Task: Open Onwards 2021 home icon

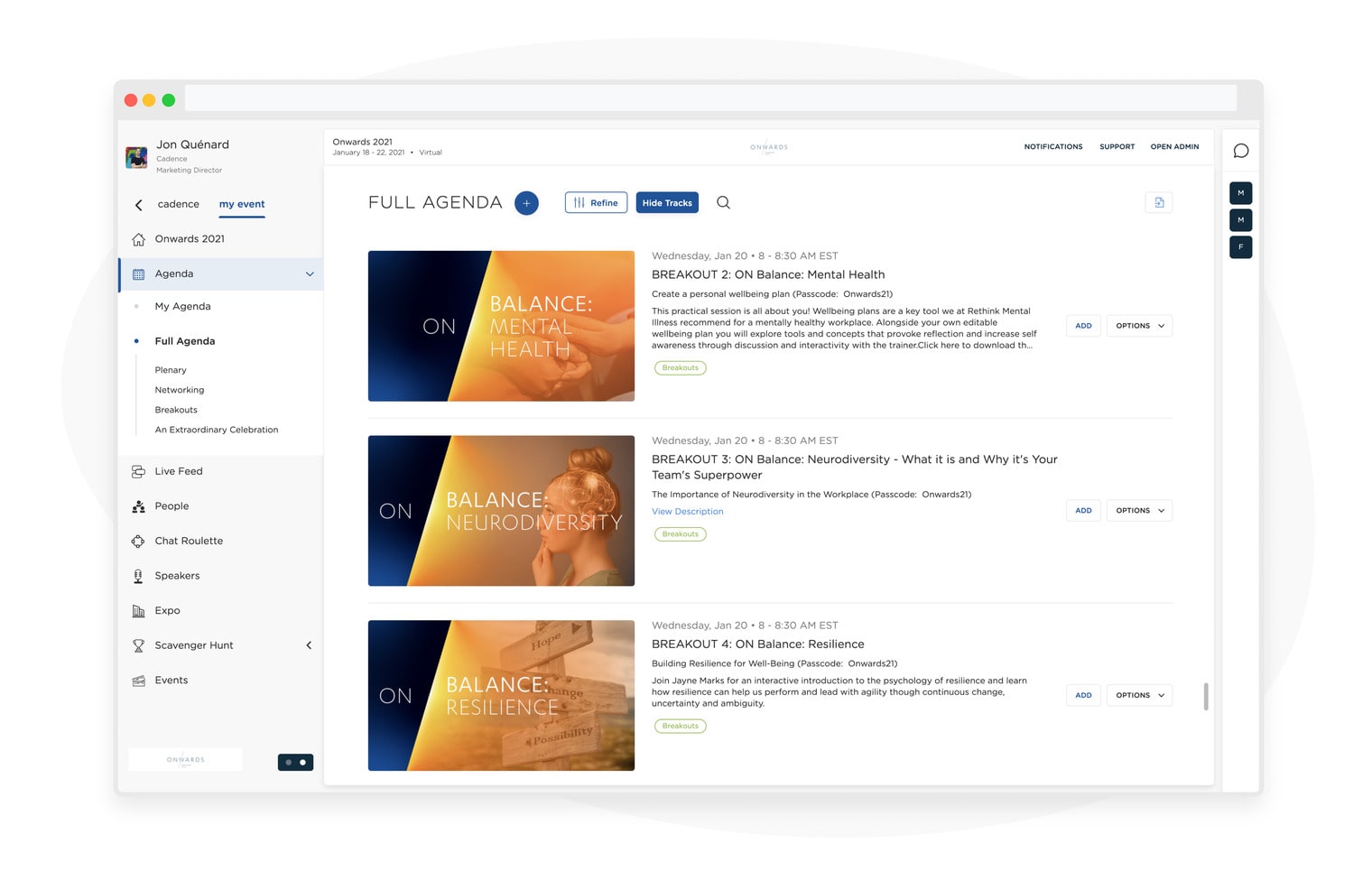Action: pos(138,239)
